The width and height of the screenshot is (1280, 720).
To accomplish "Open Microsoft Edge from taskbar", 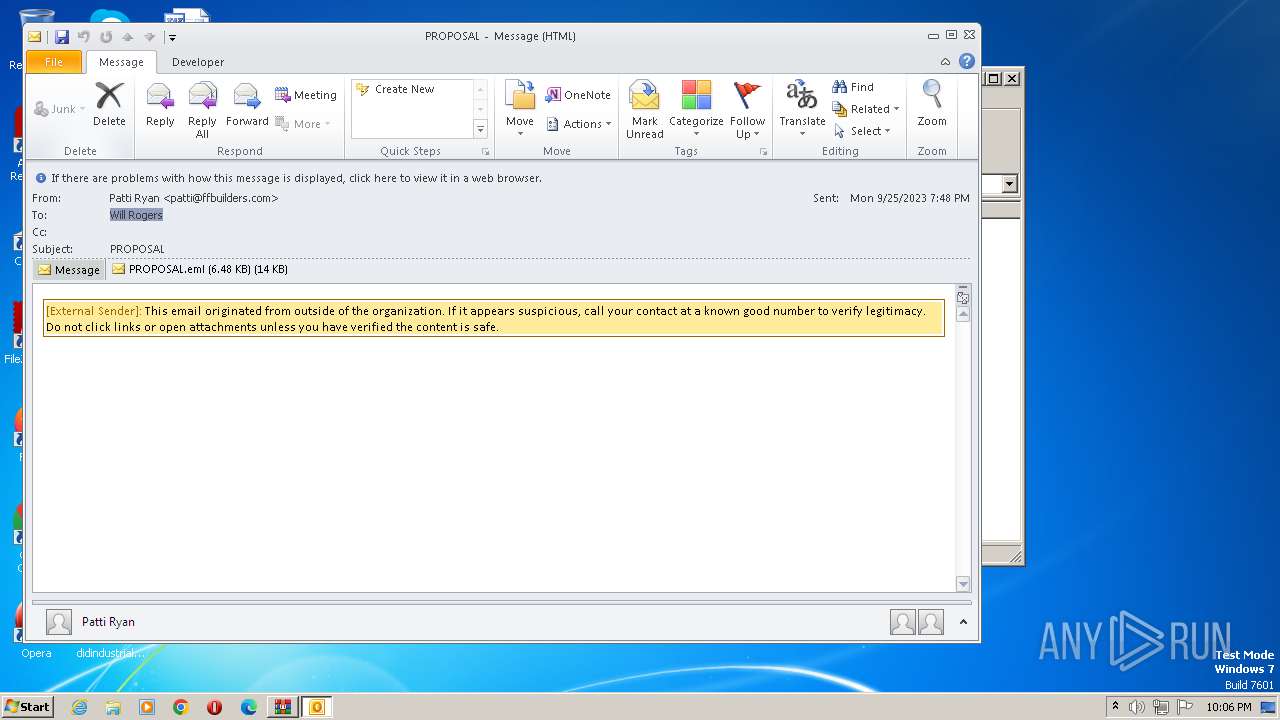I will coord(249,707).
